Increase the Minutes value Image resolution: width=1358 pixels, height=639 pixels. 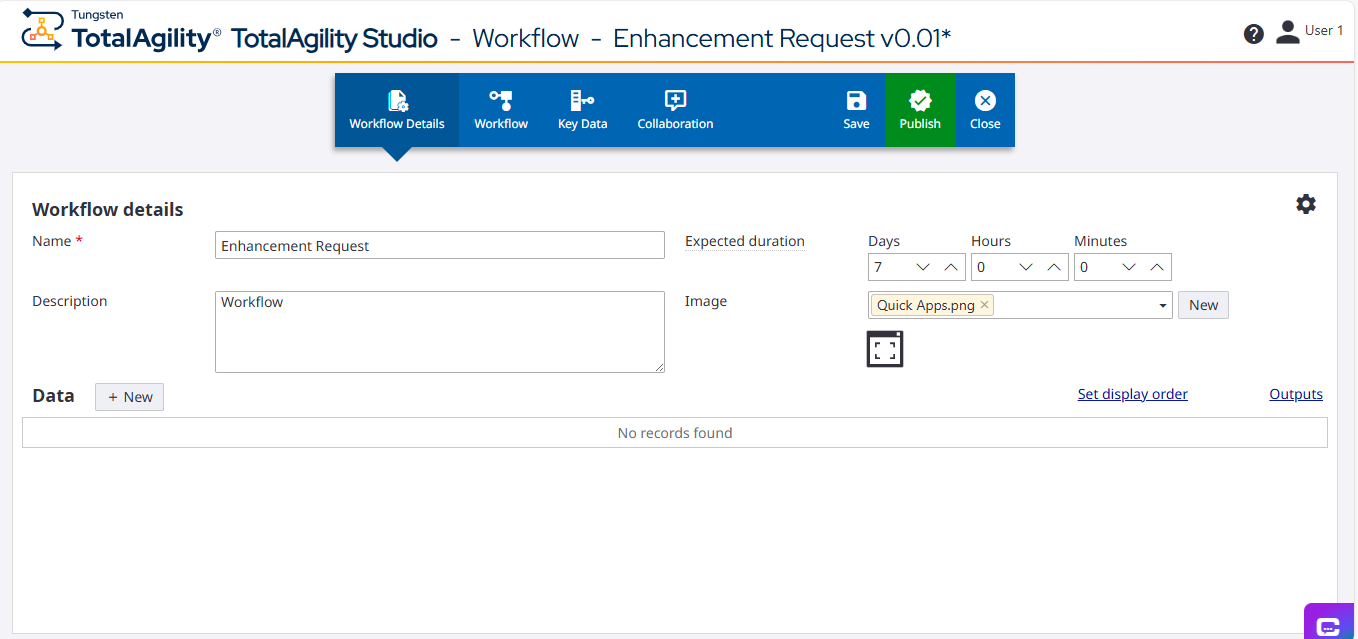click(1157, 267)
